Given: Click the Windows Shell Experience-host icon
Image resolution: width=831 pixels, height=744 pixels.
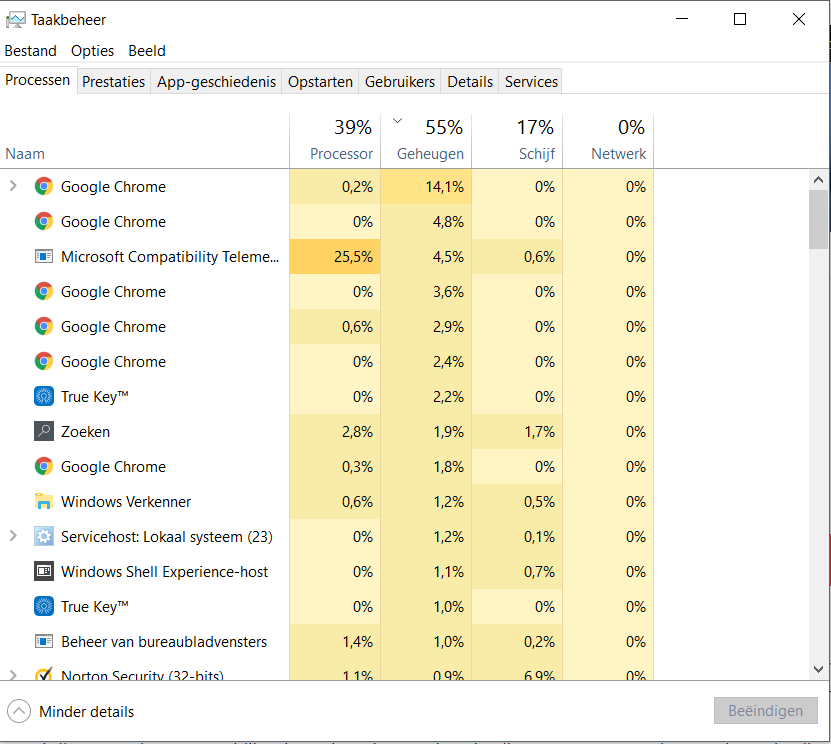Looking at the screenshot, I should point(43,572).
